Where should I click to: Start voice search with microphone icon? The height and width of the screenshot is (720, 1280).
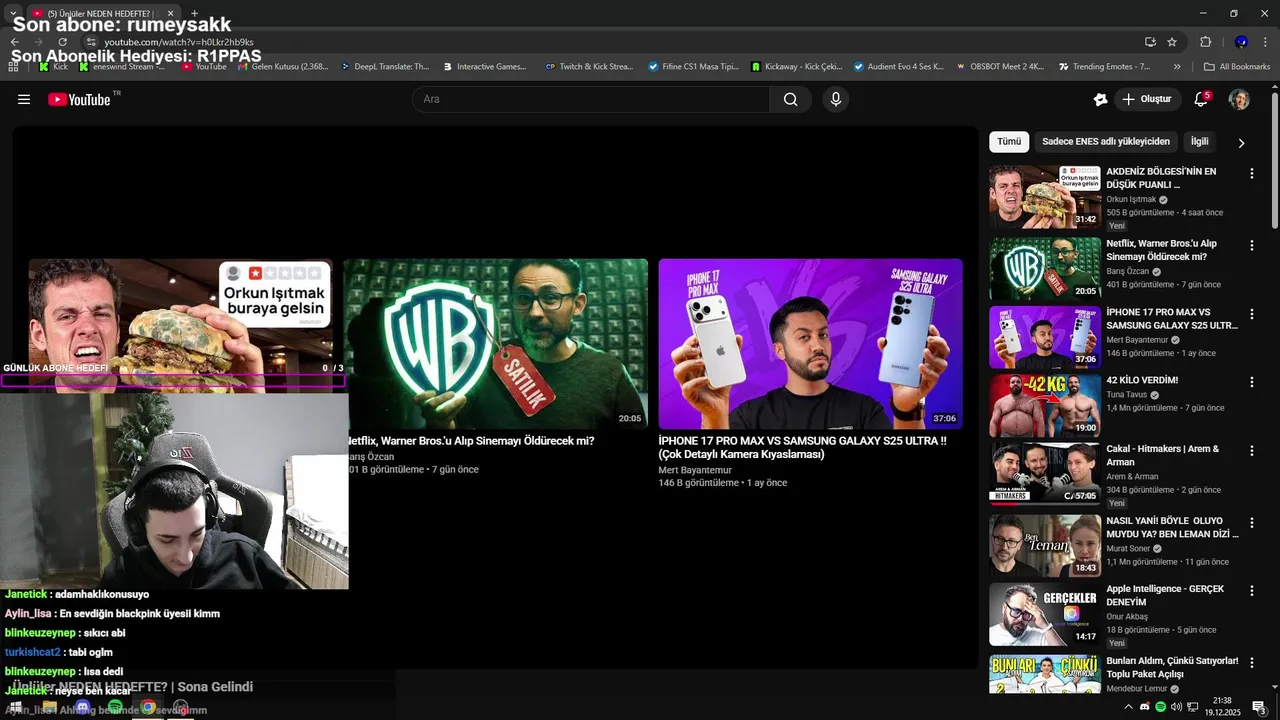click(x=836, y=99)
